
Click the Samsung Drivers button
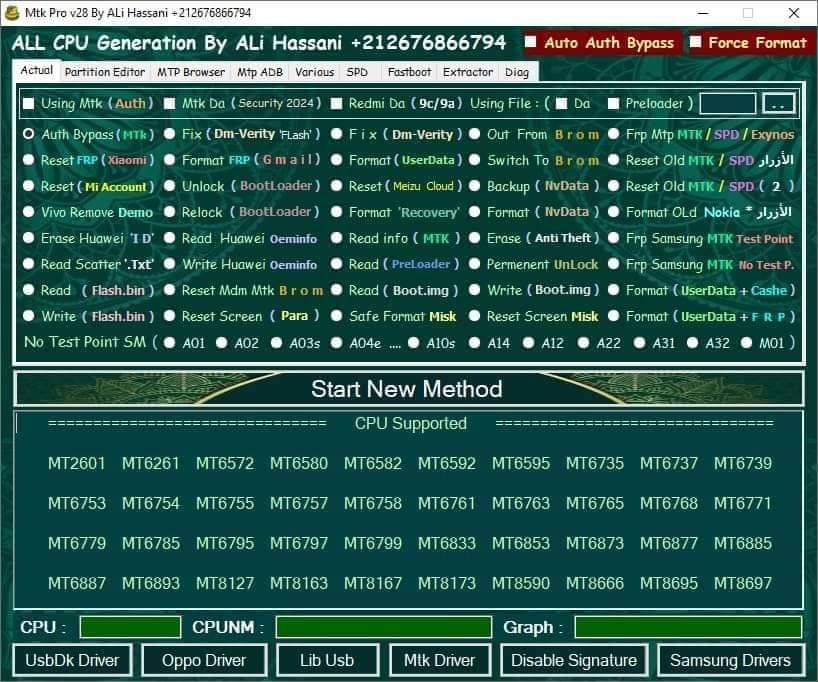point(730,660)
